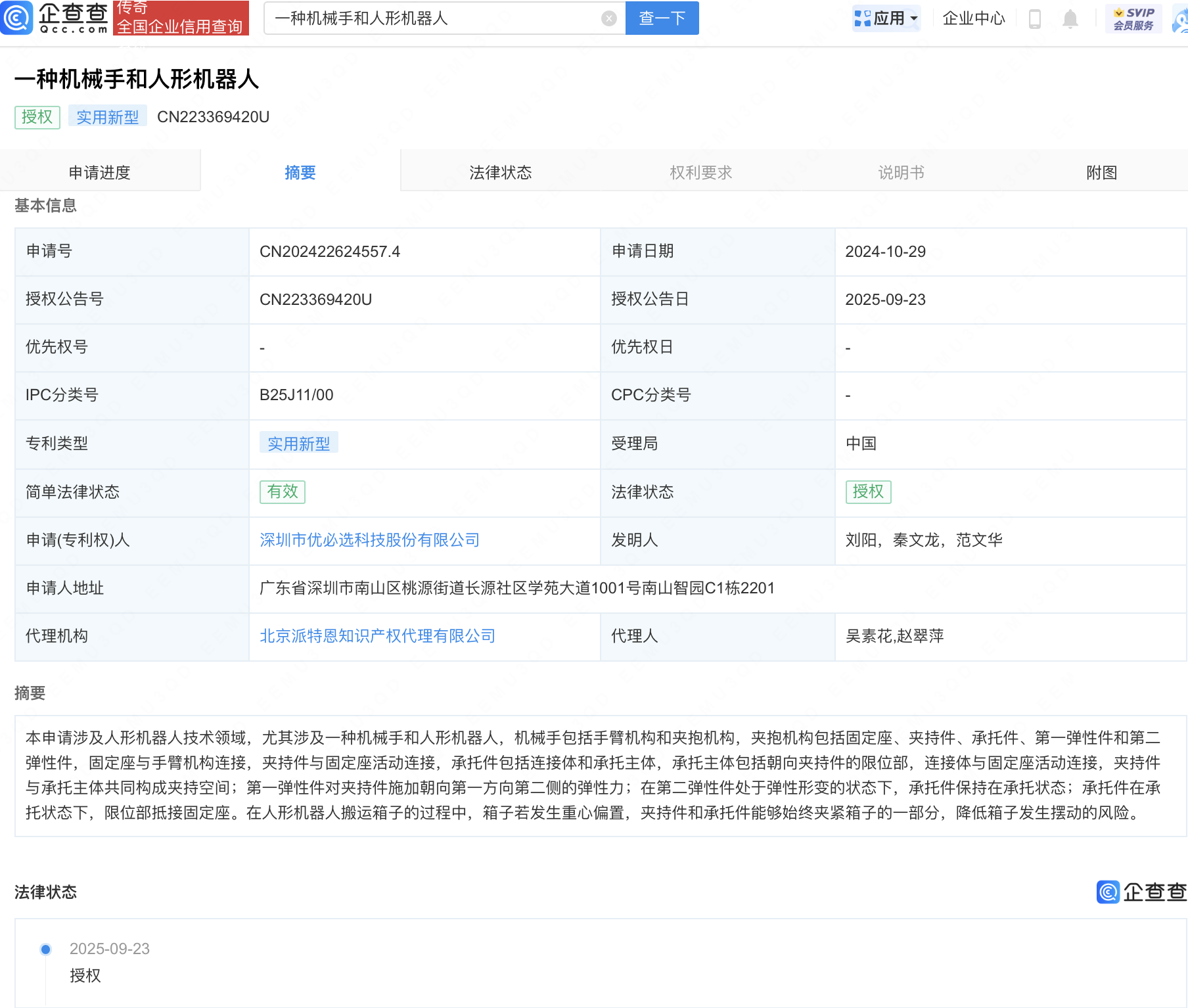Screen dimensions: 1188x1008
Task: Click the 2025-09-23 legal status timeline dot
Action: (x=45, y=949)
